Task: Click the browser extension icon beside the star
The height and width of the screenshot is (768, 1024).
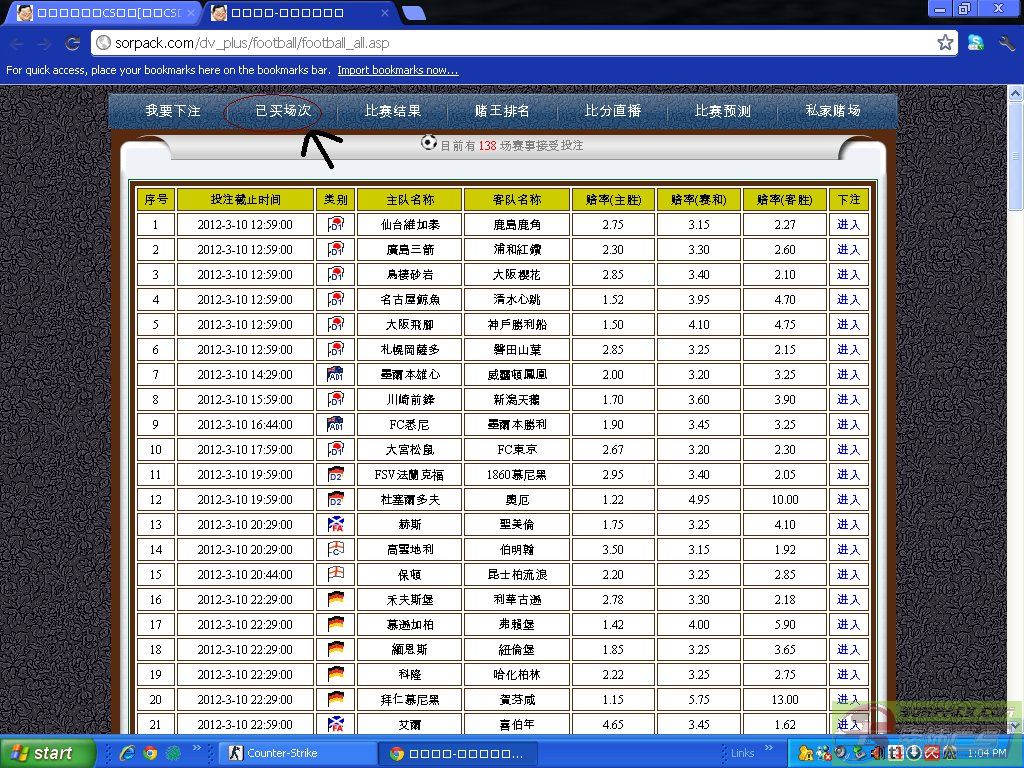Action: (976, 43)
